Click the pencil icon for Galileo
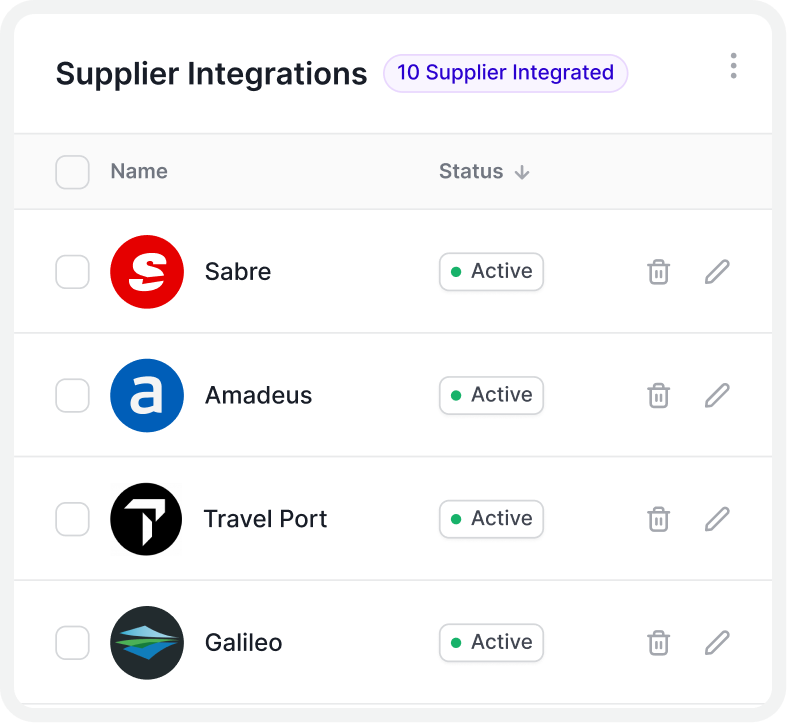787x723 pixels. point(717,642)
